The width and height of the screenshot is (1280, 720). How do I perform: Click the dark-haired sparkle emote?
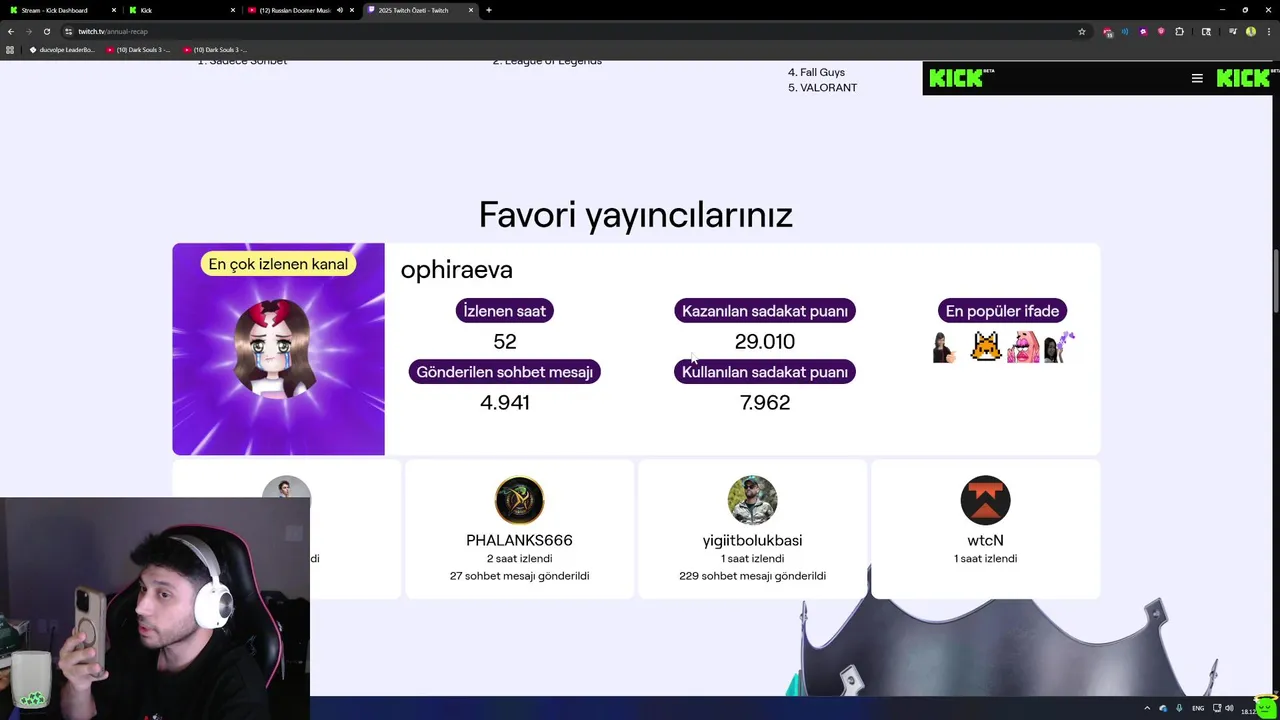pyautogui.click(x=1058, y=347)
